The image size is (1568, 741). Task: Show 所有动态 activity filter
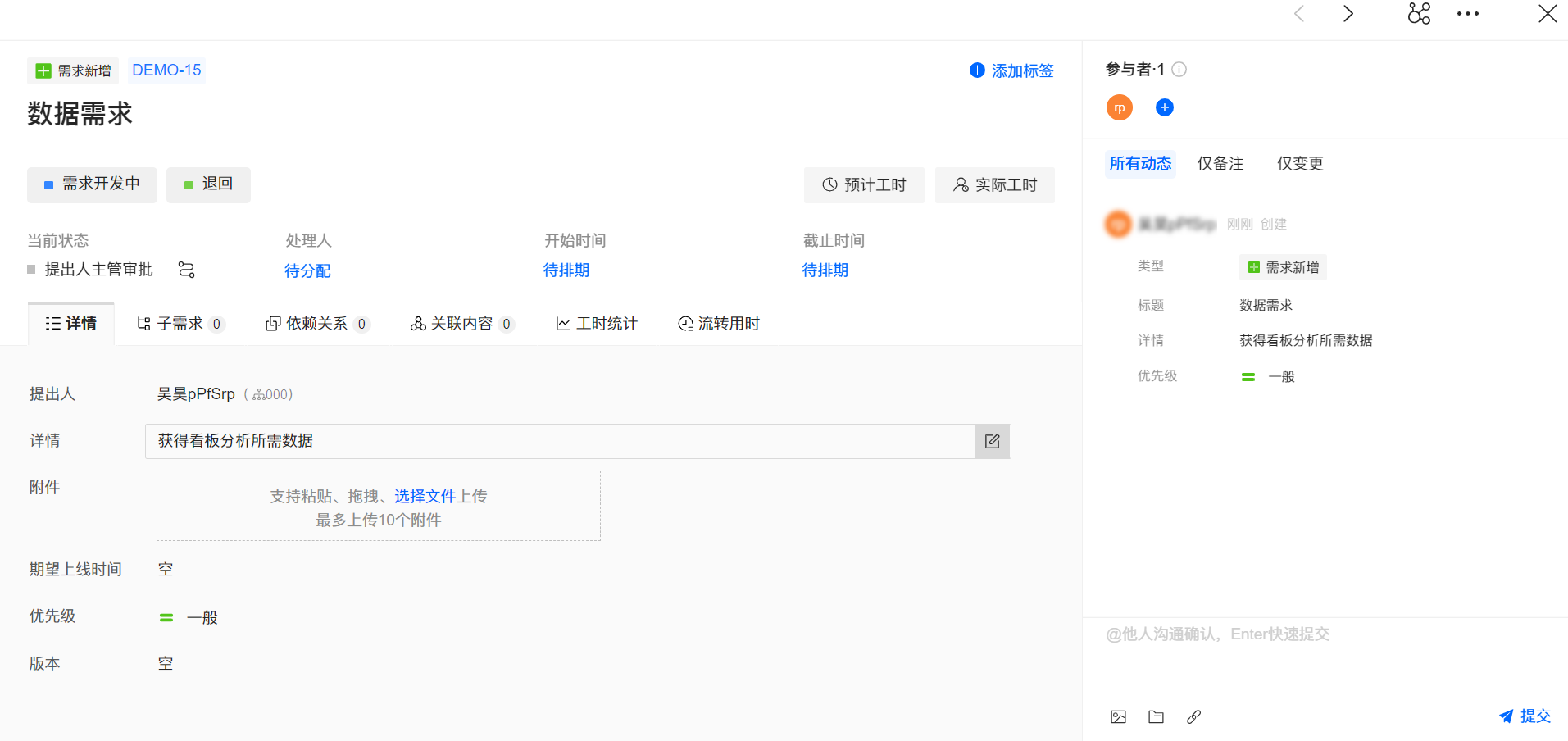[x=1140, y=164]
